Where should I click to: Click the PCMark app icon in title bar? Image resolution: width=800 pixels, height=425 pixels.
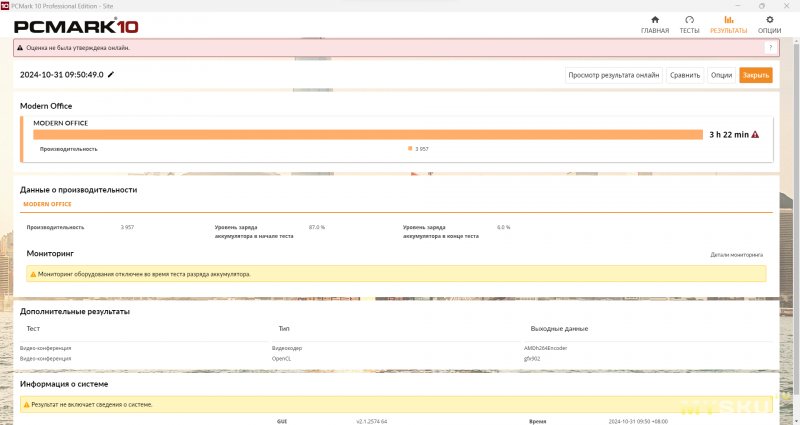point(5,6)
